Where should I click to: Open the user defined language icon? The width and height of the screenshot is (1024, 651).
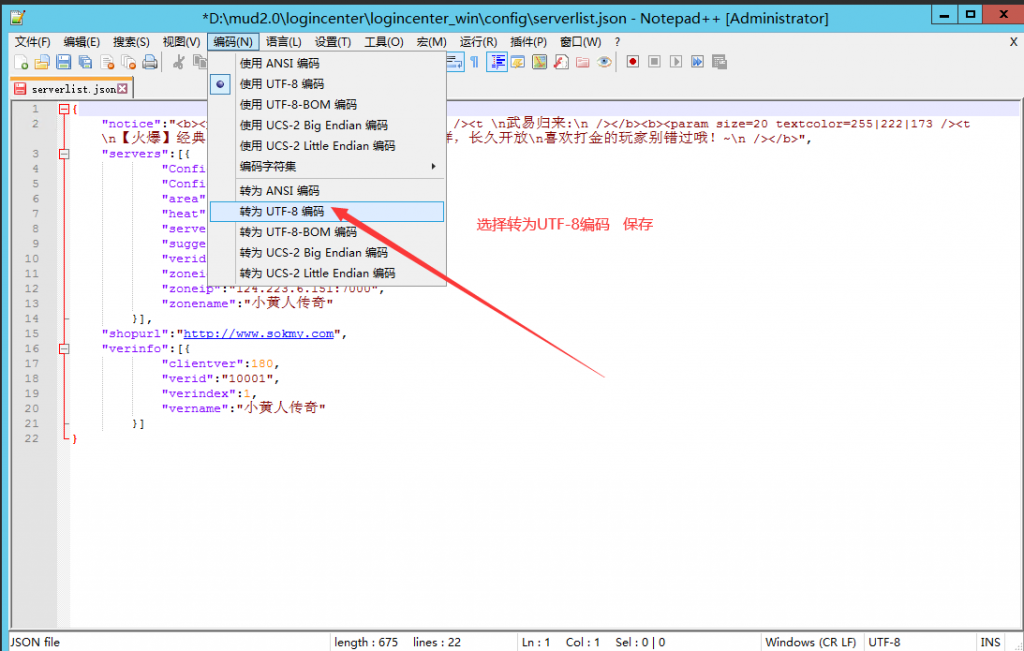(x=518, y=62)
